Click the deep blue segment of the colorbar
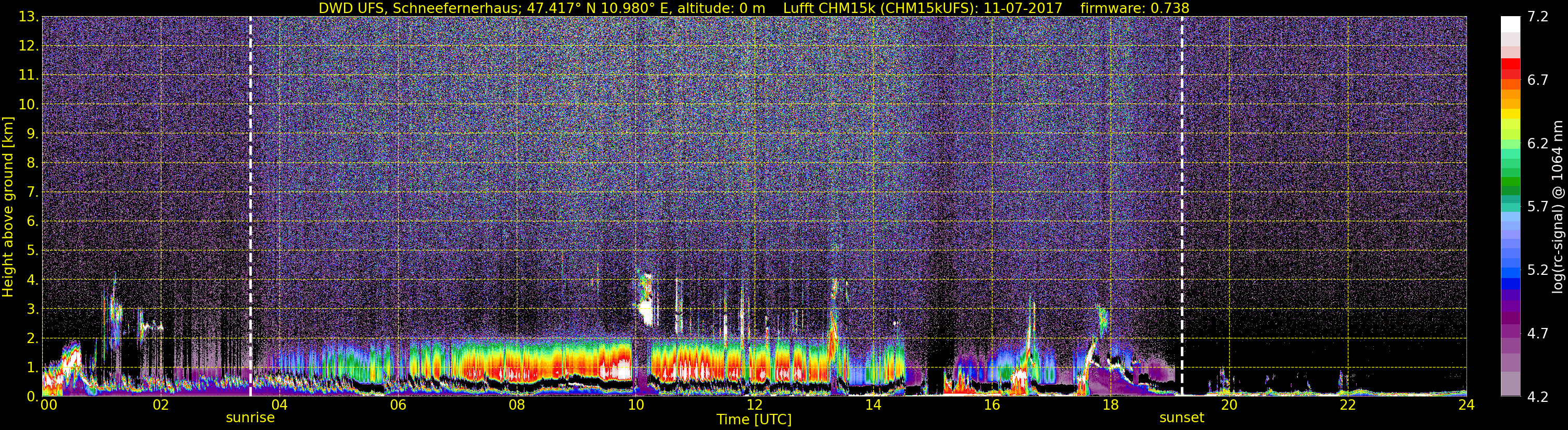Image resolution: width=1568 pixels, height=430 pixels. (1510, 283)
